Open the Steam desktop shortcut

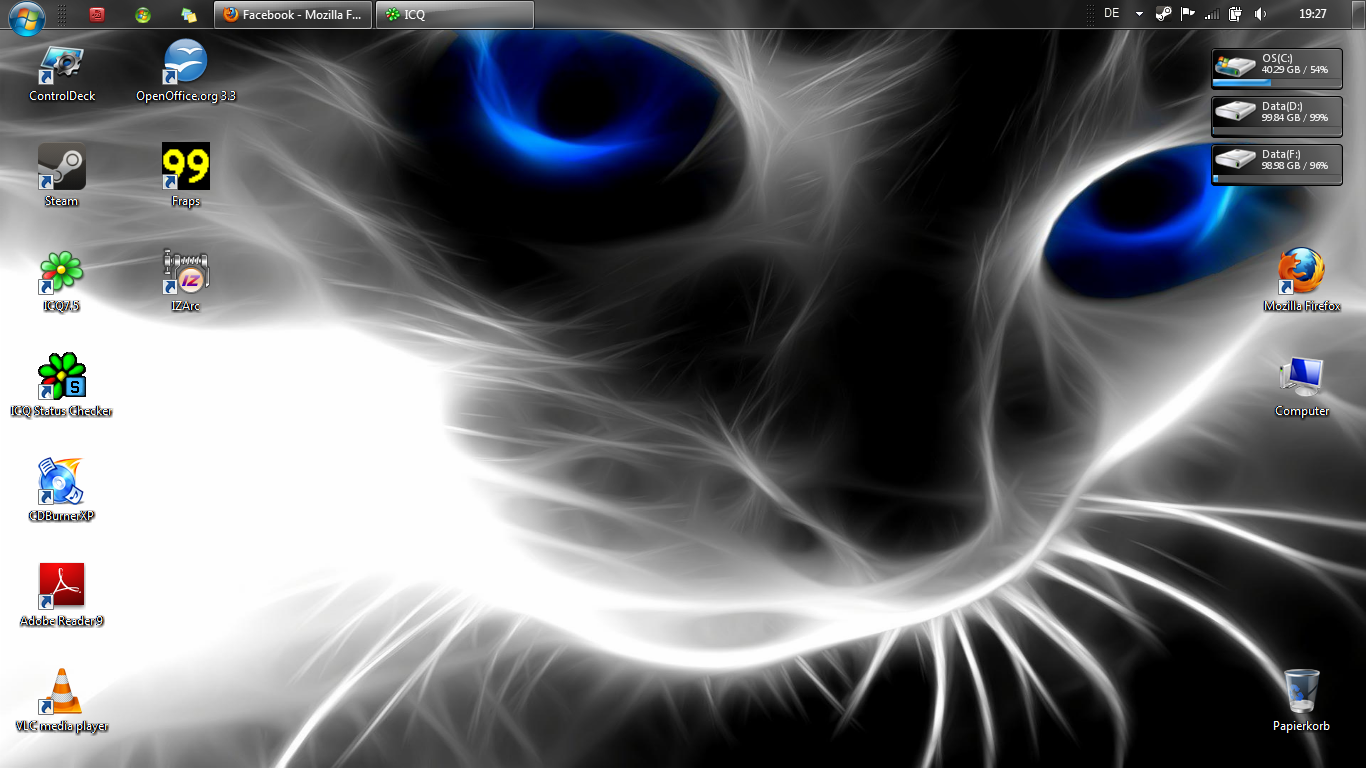coord(62,168)
